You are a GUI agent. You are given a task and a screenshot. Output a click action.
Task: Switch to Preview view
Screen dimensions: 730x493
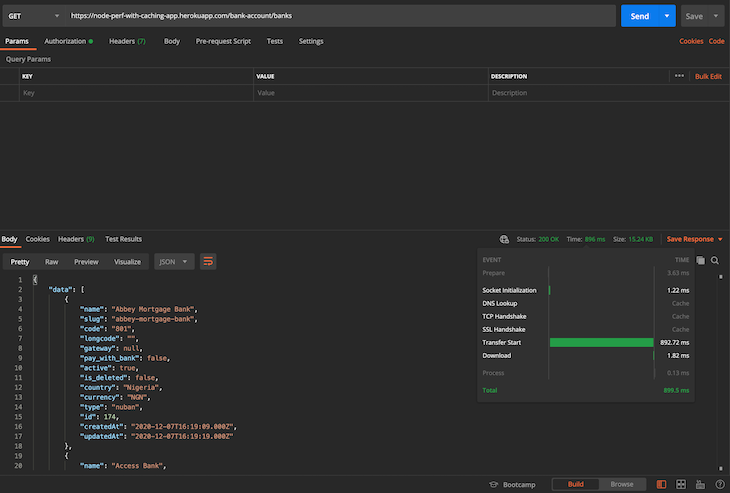[86, 262]
